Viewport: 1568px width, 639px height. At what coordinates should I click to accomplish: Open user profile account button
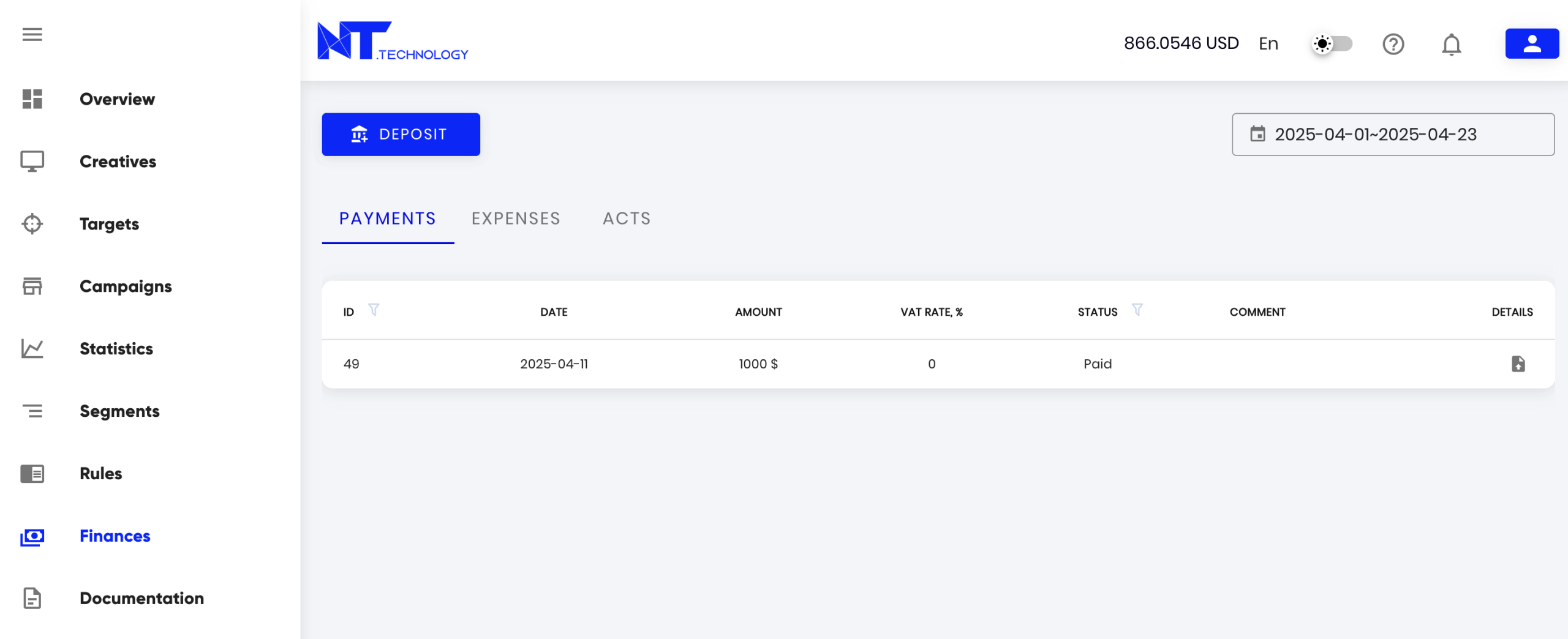coord(1531,43)
